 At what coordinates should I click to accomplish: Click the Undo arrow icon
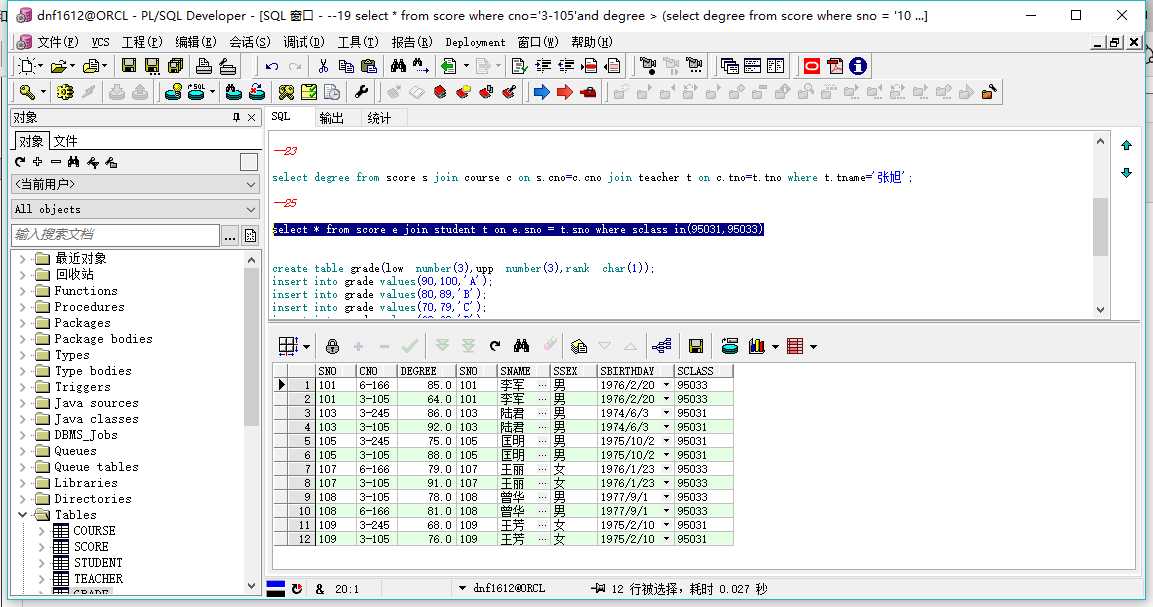pyautogui.click(x=271, y=66)
